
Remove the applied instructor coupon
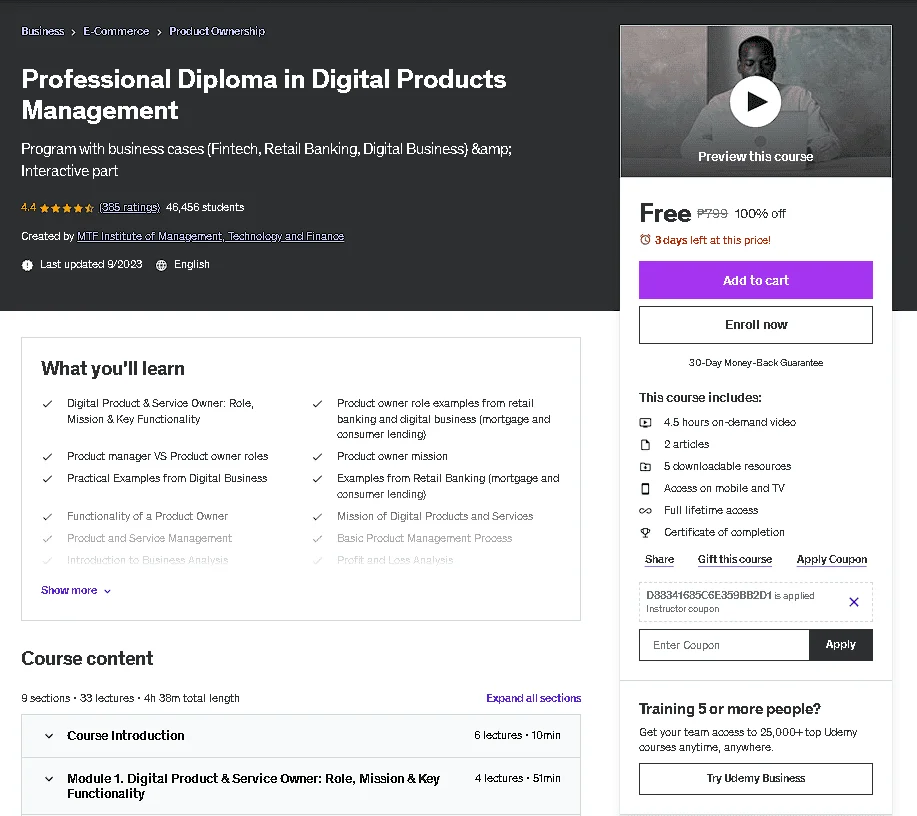point(853,602)
